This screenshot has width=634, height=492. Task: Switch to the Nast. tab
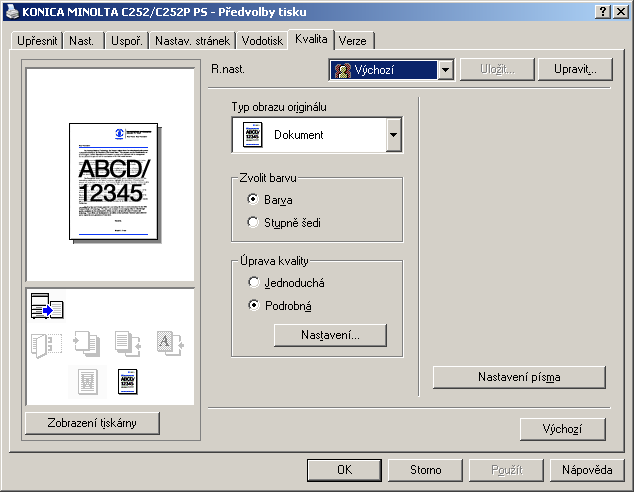[x=84, y=41]
